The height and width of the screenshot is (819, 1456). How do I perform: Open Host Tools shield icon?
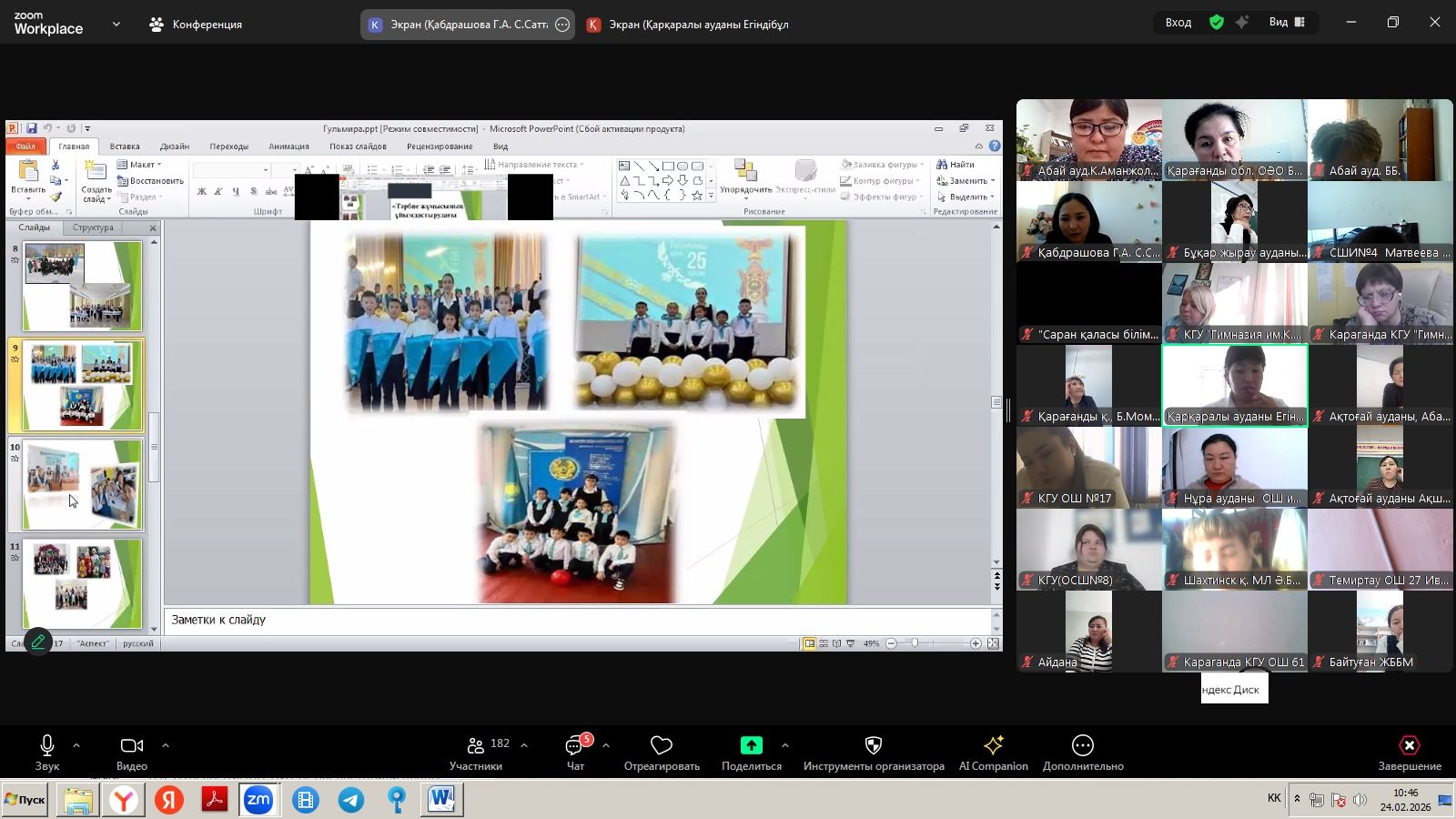click(873, 752)
